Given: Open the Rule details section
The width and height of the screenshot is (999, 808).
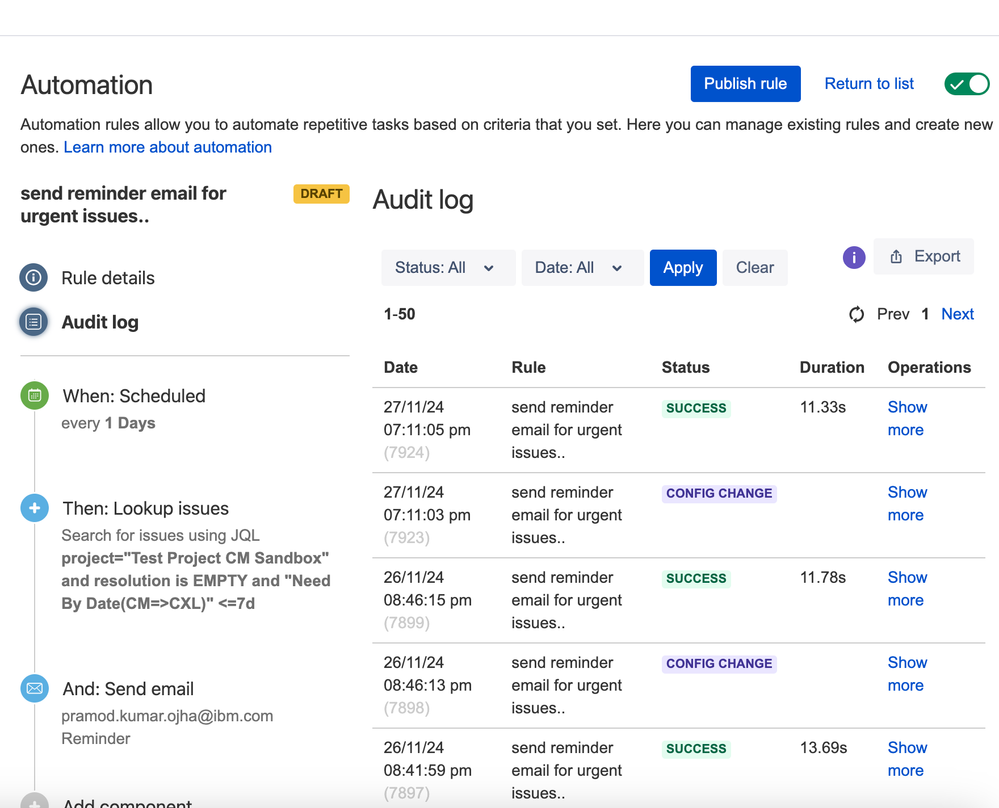Looking at the screenshot, I should coord(108,278).
